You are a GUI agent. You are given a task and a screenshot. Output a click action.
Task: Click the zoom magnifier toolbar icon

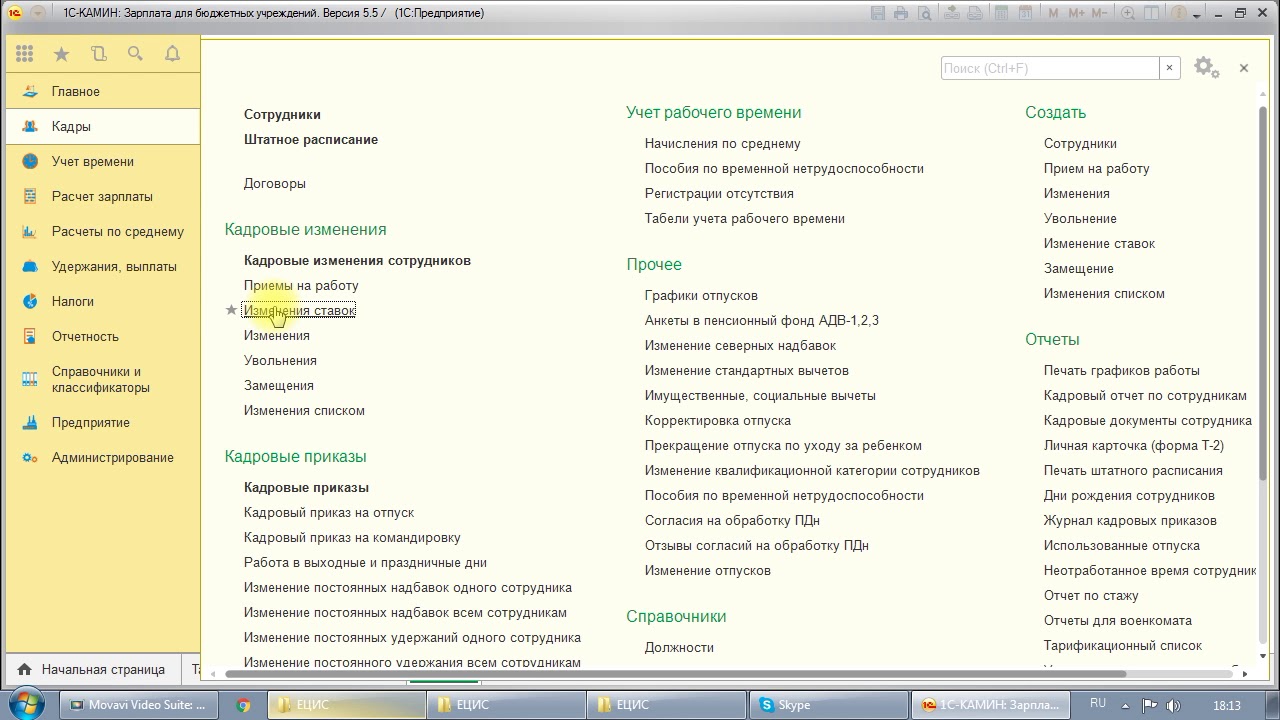tap(1128, 13)
